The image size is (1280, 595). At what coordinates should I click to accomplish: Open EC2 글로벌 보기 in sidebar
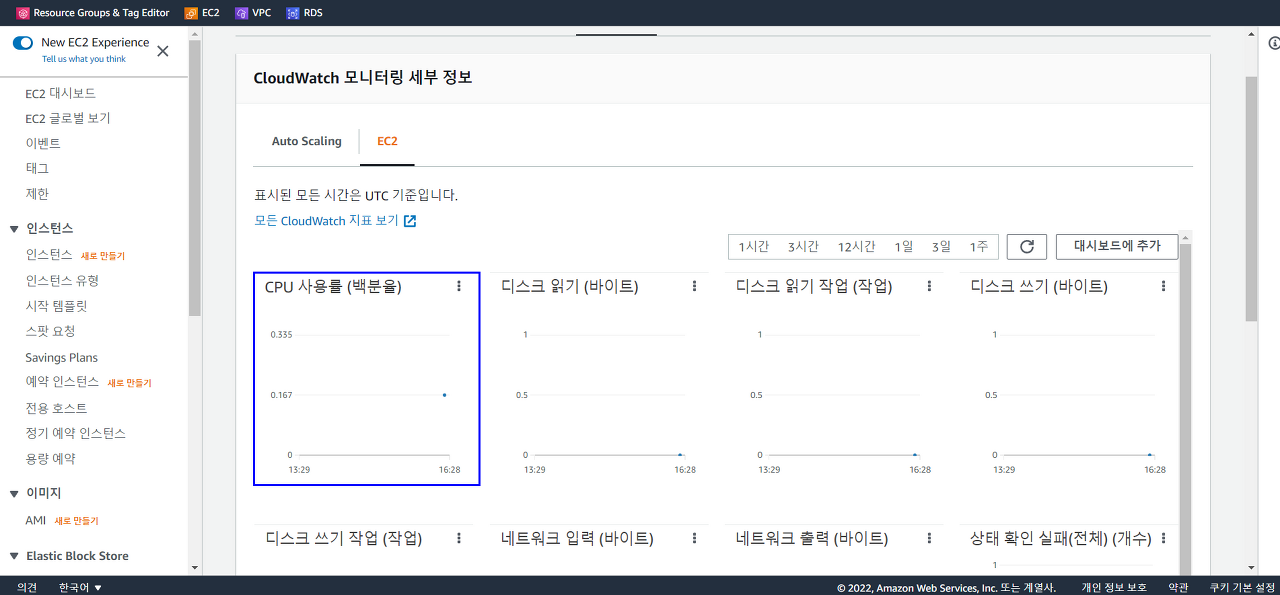coord(68,118)
